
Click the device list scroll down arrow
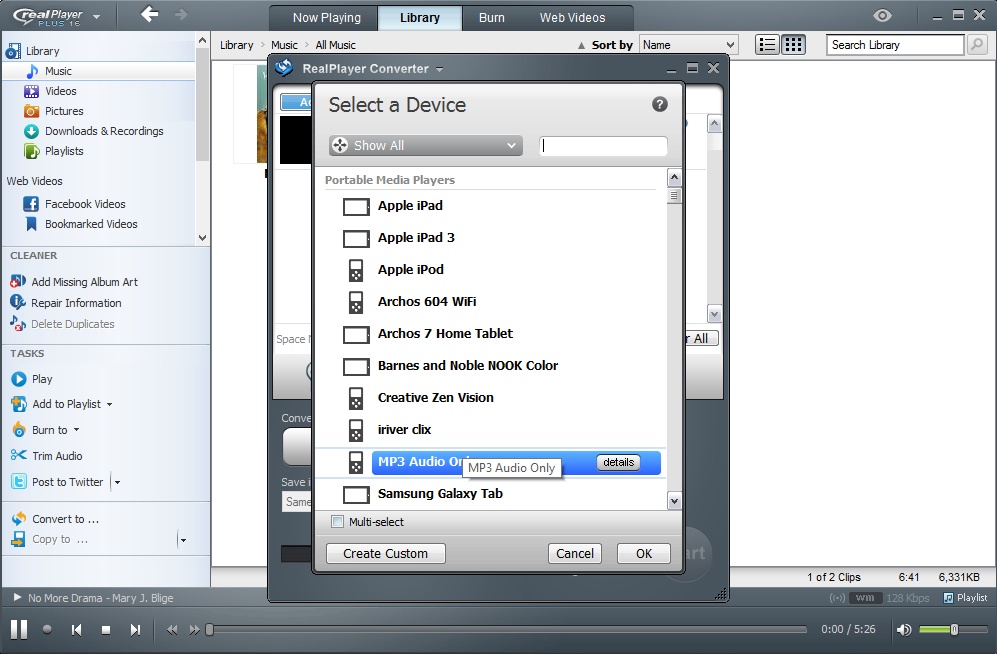pyautogui.click(x=674, y=501)
